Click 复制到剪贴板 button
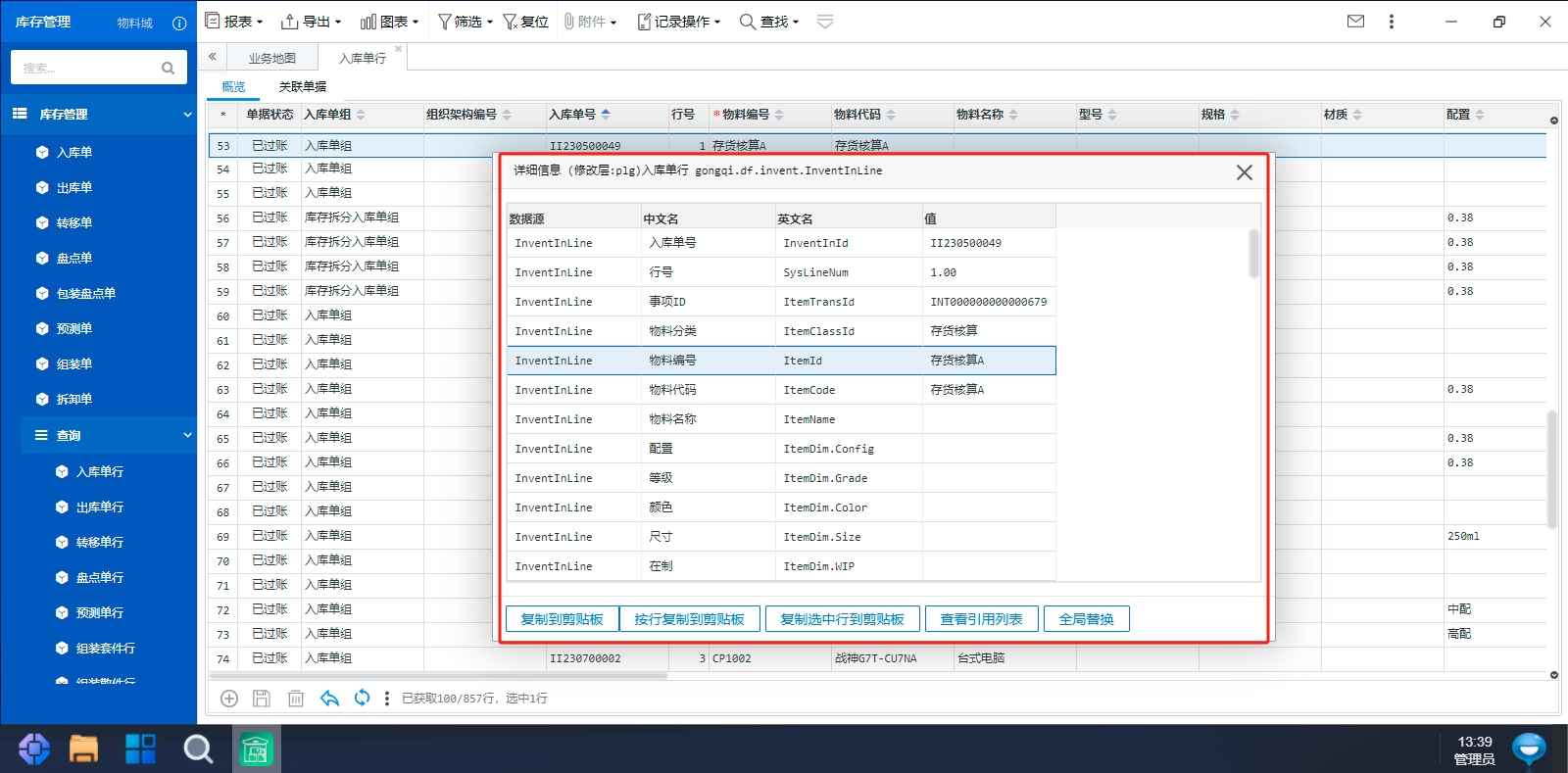This screenshot has height=773, width=1568. (562, 619)
